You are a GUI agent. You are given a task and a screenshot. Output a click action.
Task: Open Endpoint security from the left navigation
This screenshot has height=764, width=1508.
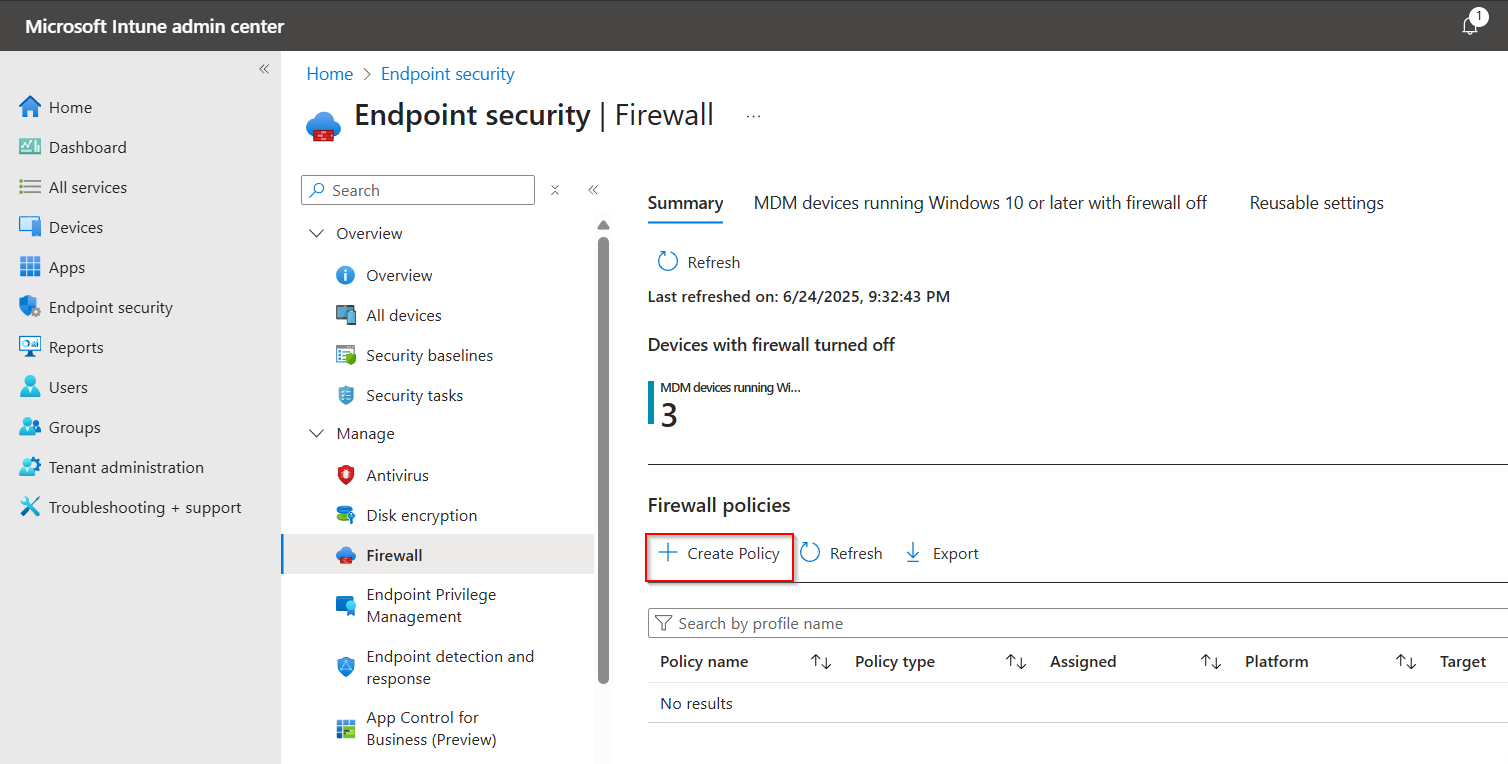[110, 307]
